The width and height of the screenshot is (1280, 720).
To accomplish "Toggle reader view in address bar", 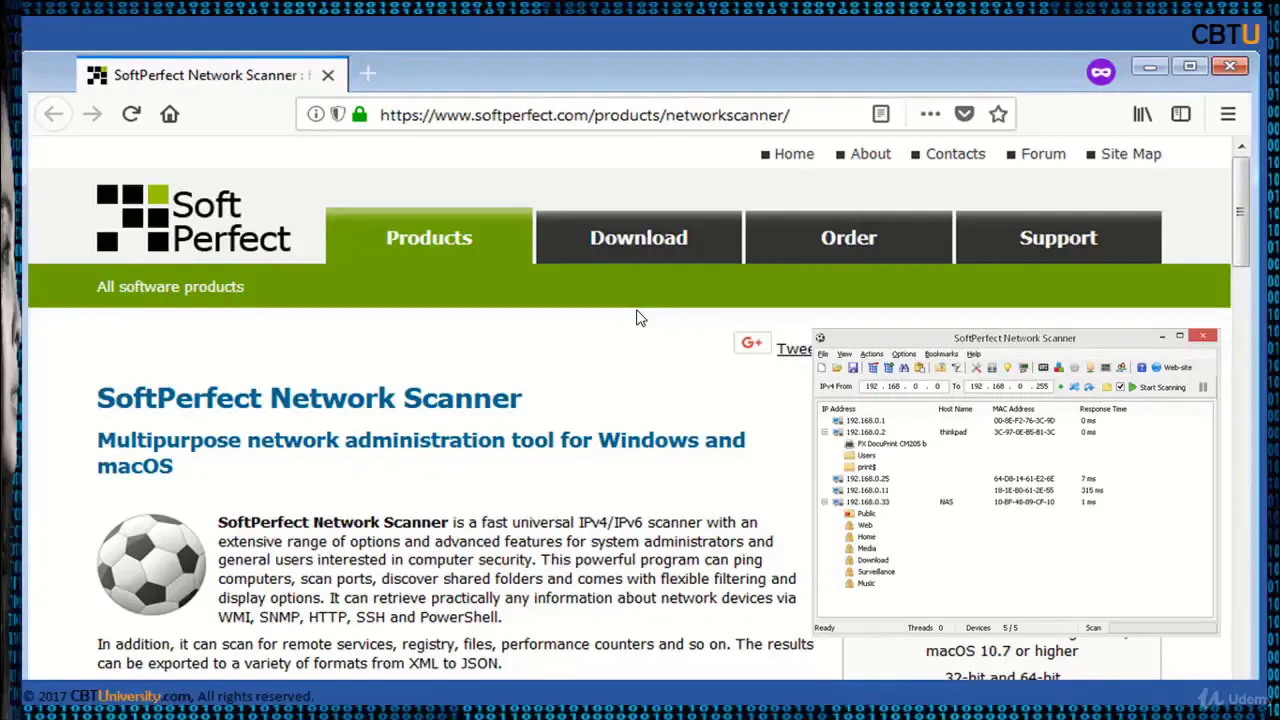I will 881,114.
